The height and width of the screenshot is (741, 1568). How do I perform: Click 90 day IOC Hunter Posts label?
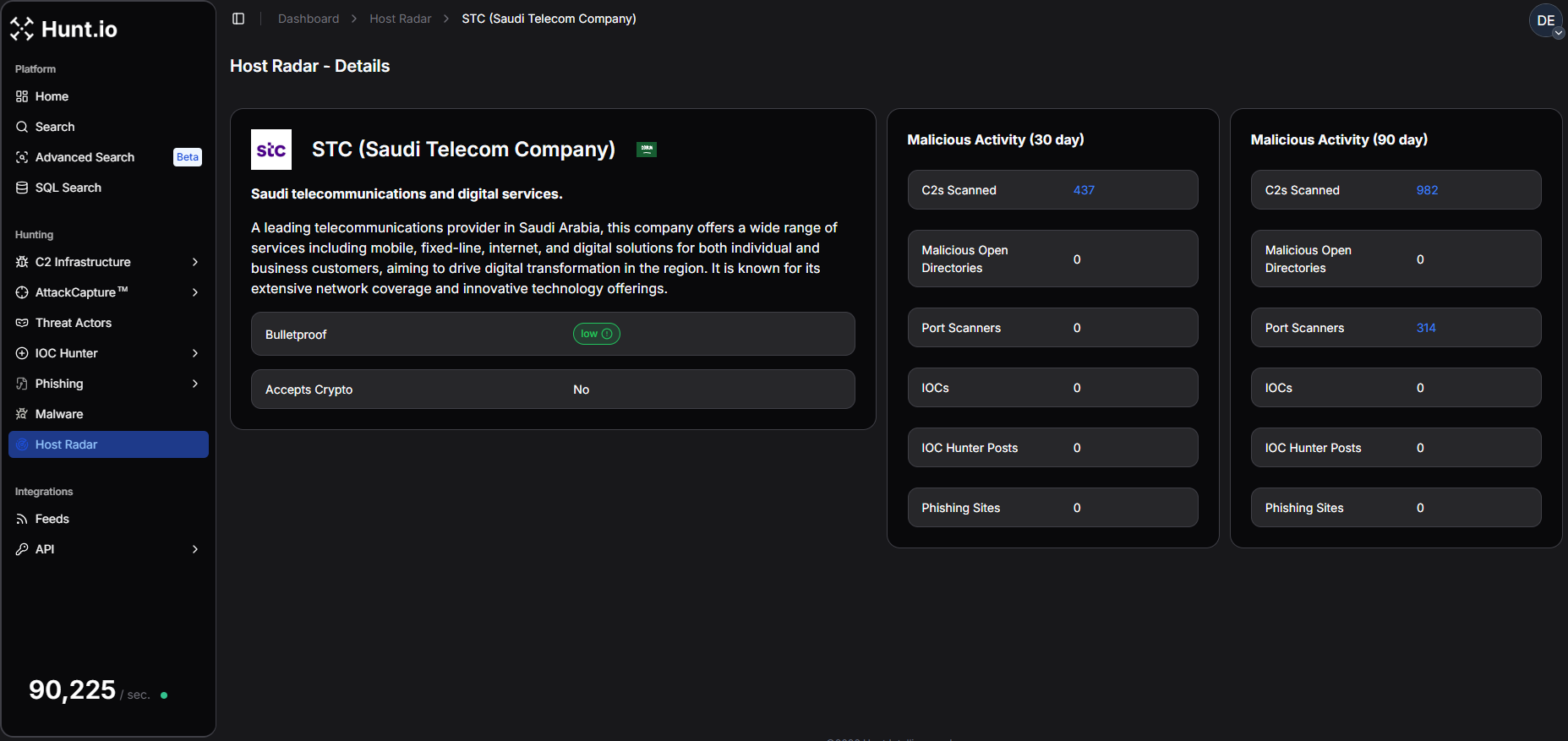pyautogui.click(x=1314, y=448)
